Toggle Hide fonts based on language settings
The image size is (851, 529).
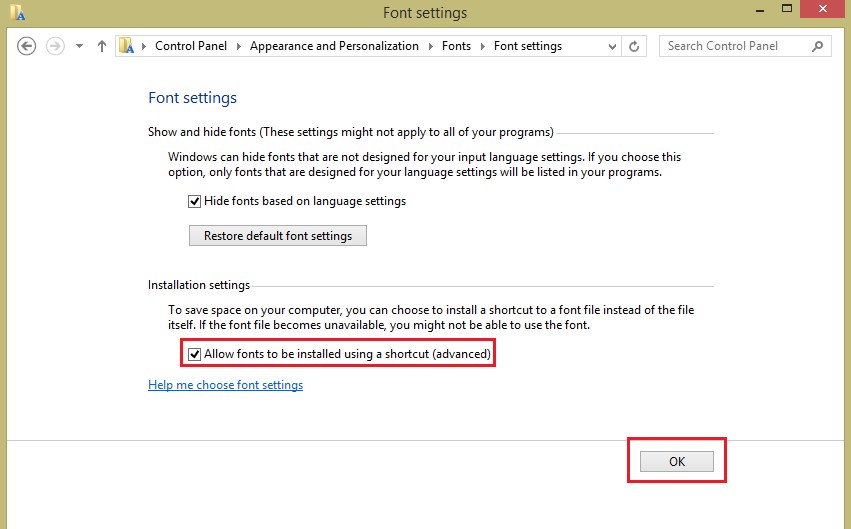[x=195, y=201]
